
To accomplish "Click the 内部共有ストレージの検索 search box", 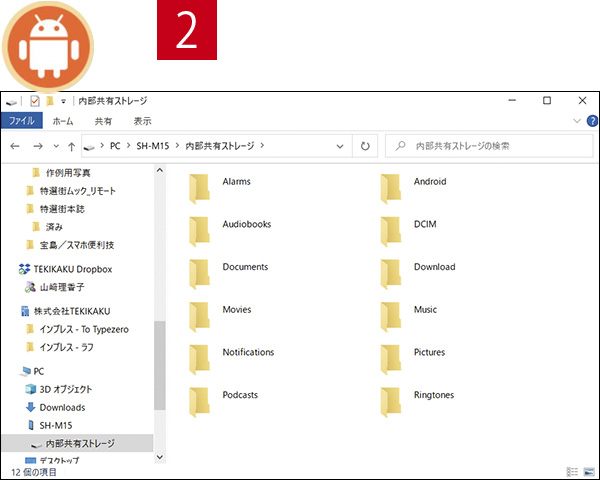I will [x=490, y=146].
